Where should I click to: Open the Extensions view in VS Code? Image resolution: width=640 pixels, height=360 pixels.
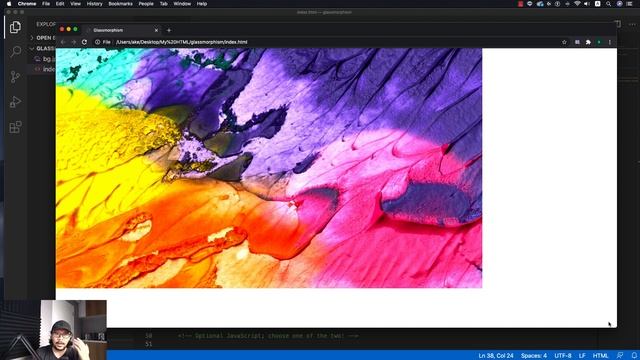click(15, 127)
